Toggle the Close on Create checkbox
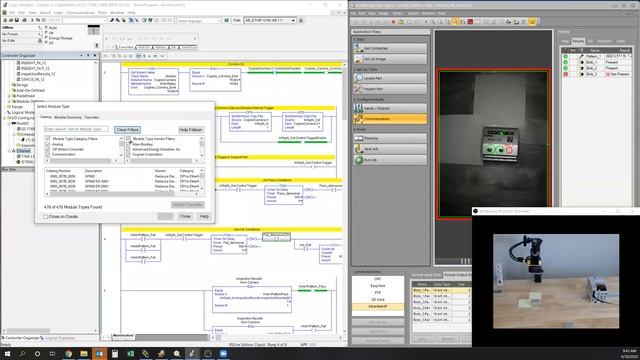640x360 pixels. tap(46, 217)
